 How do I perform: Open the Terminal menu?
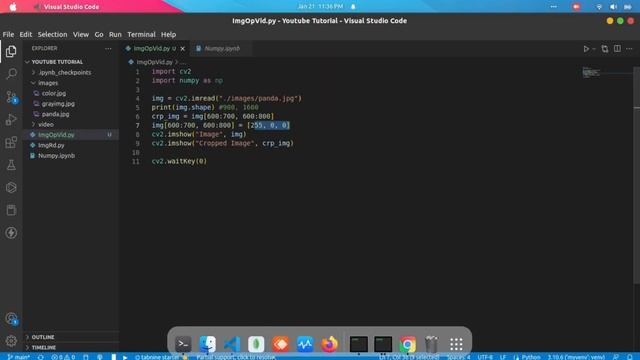pyautogui.click(x=141, y=35)
